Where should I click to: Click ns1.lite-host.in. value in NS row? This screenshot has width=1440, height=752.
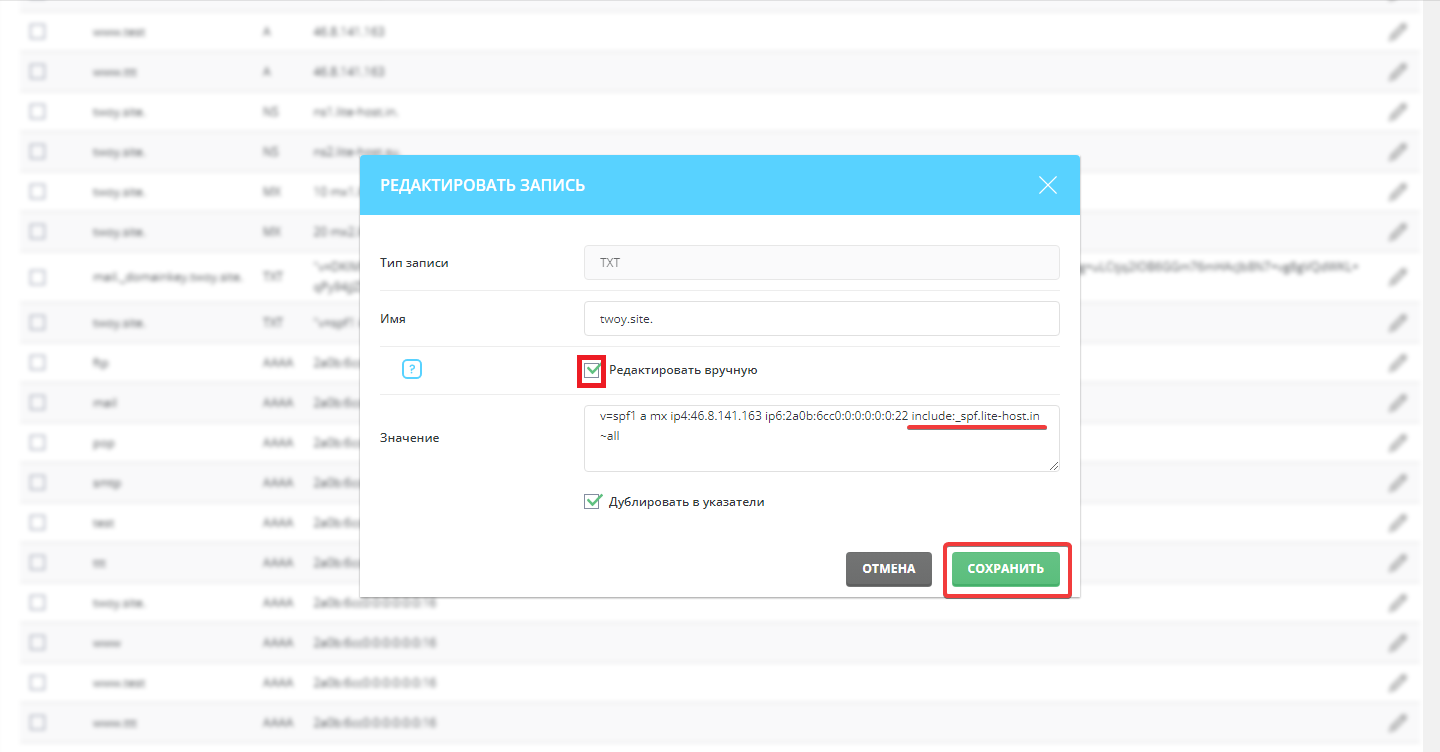[356, 112]
